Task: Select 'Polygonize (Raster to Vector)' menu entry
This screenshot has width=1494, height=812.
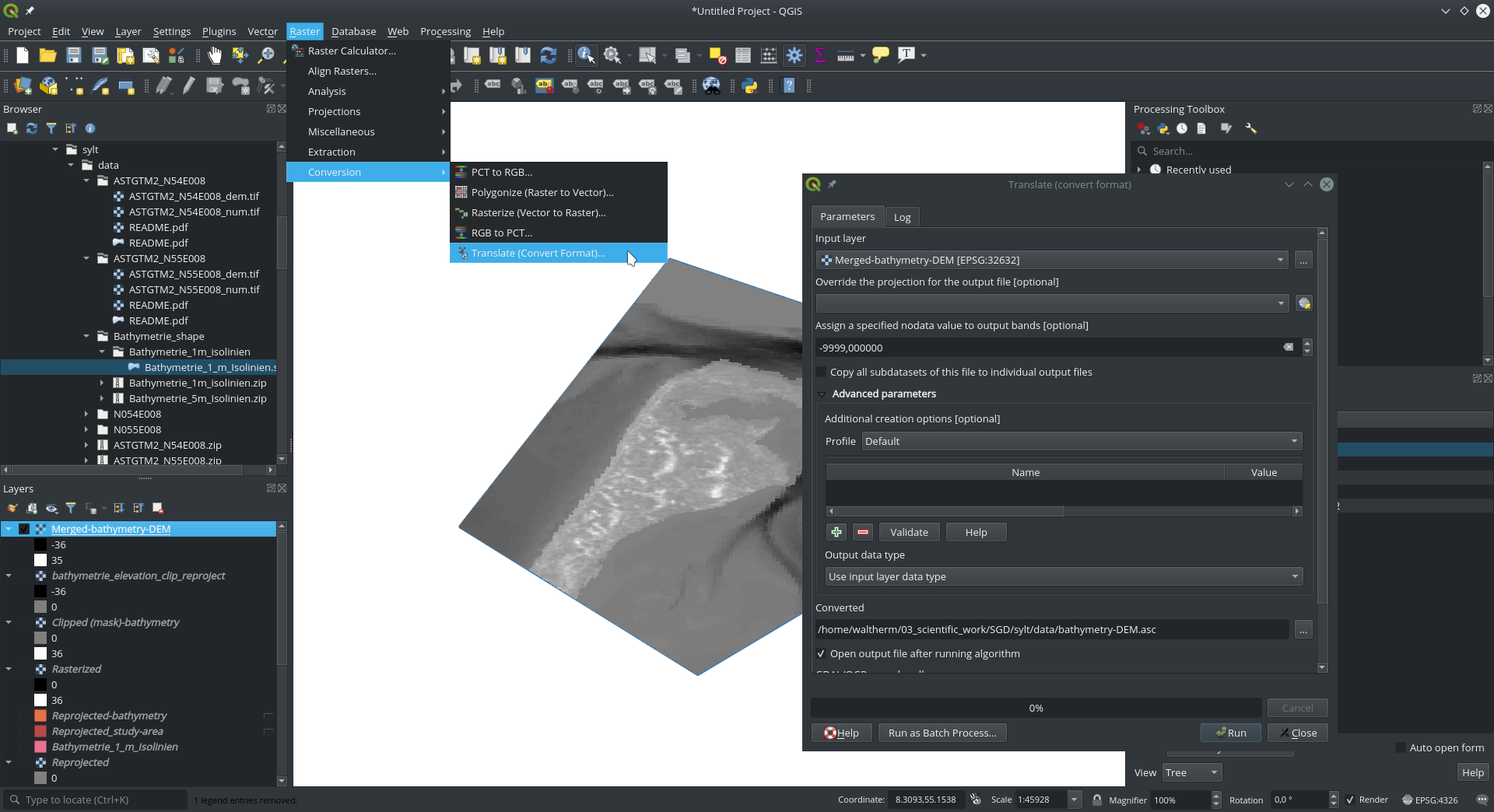Action: (x=542, y=193)
